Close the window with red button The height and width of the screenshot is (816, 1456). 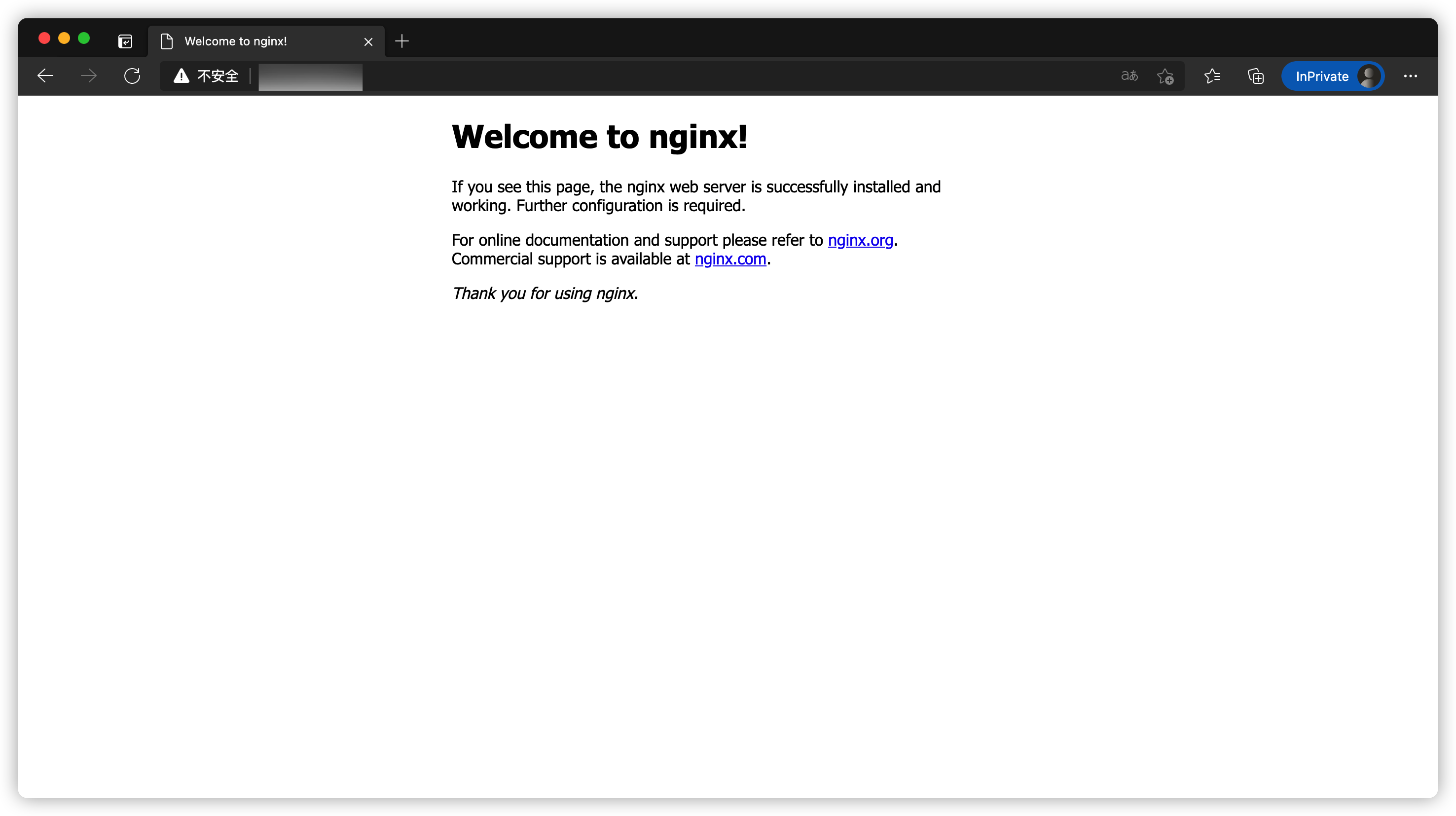pyautogui.click(x=44, y=38)
